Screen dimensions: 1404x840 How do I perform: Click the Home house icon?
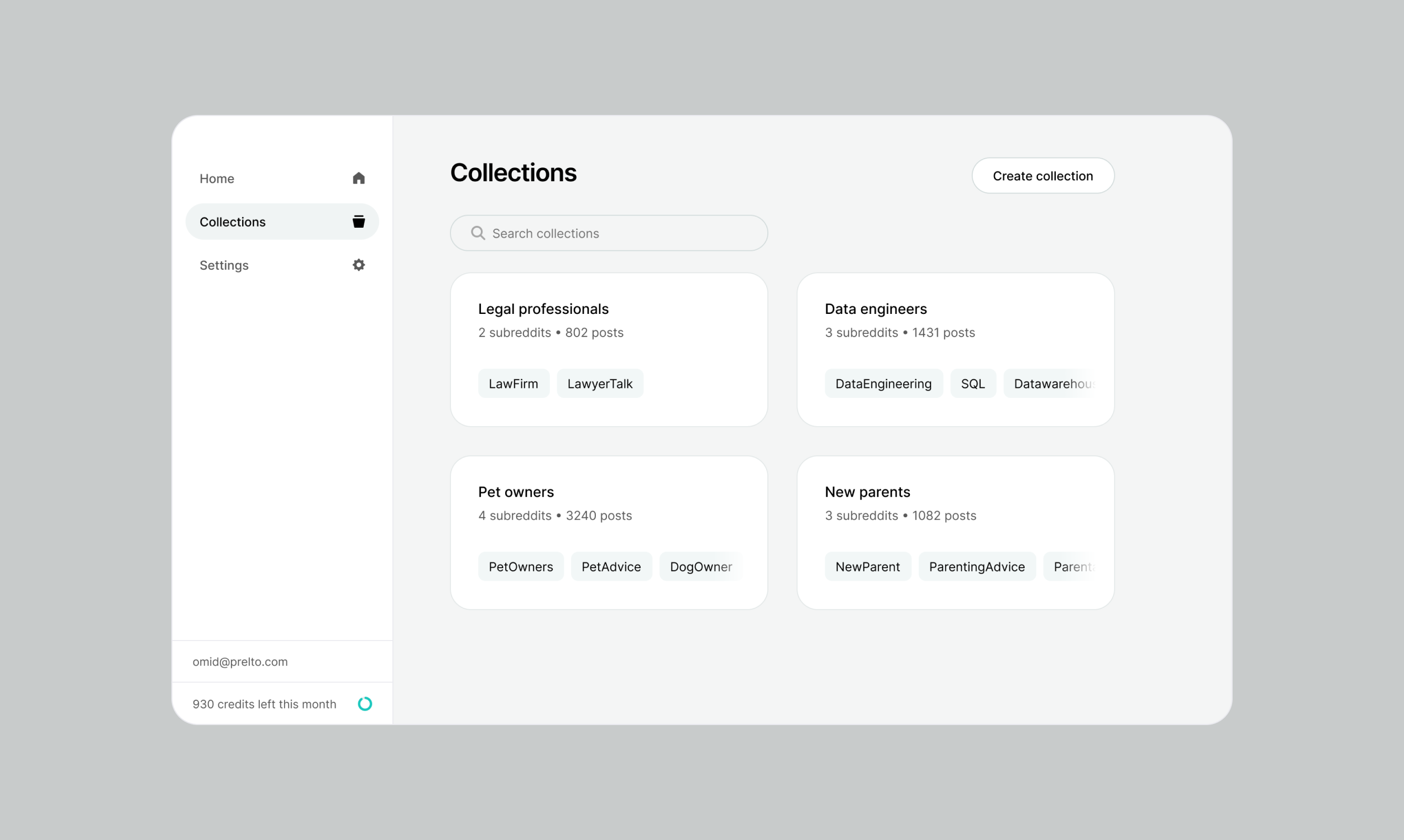(358, 179)
